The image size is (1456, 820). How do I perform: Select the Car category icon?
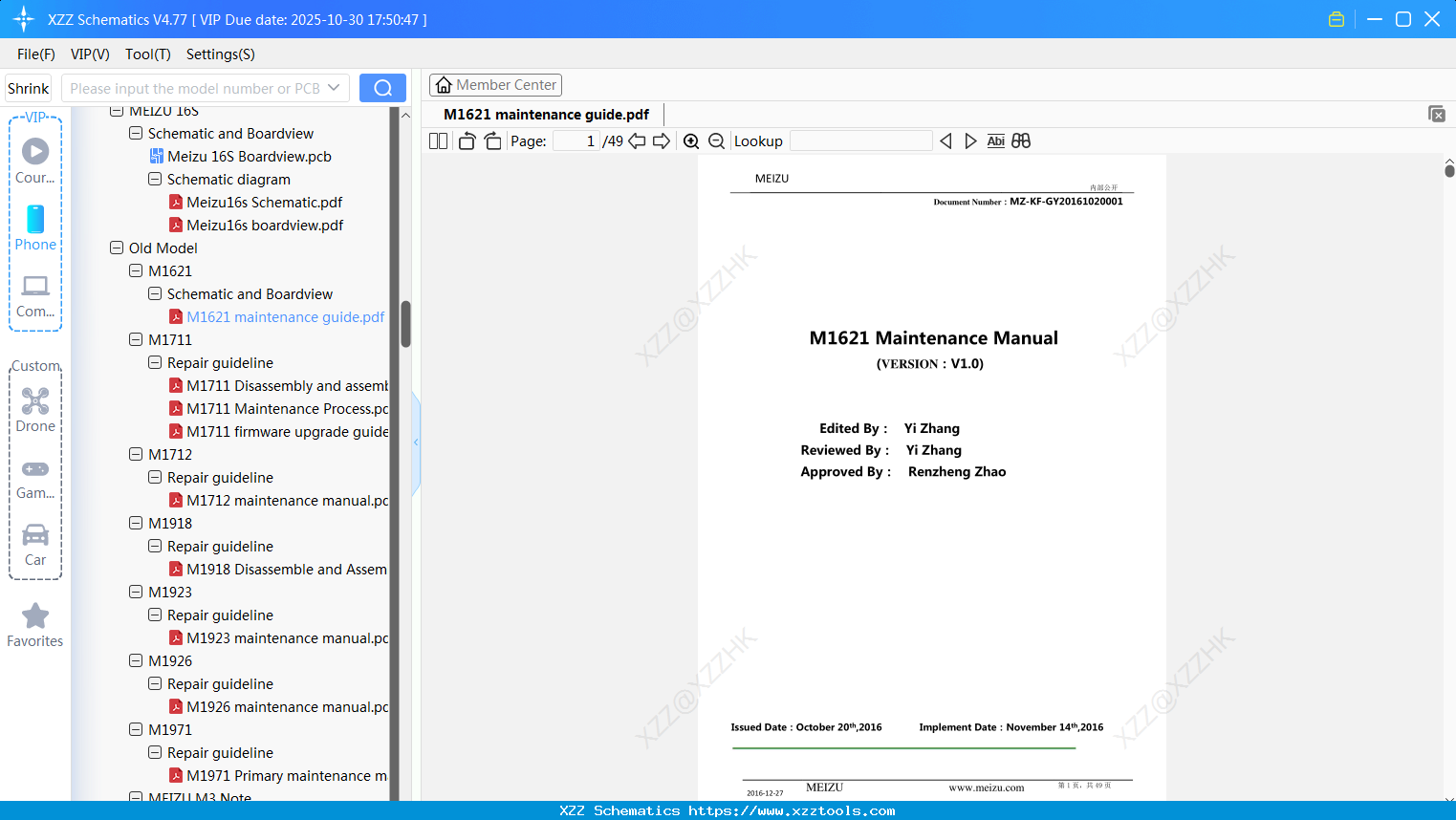35,545
